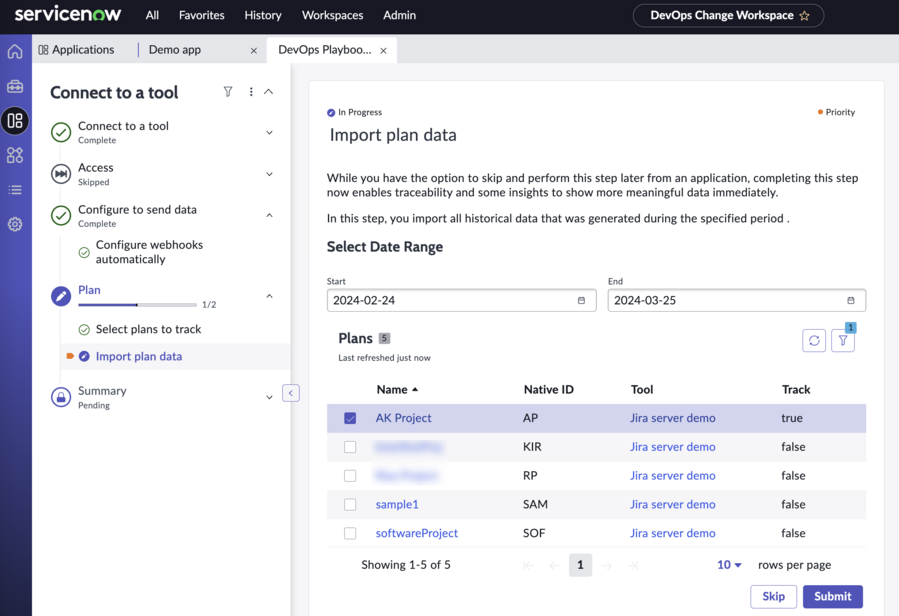Open the briefcase toolbox sidebar icon
The image size is (899, 616).
click(15, 87)
